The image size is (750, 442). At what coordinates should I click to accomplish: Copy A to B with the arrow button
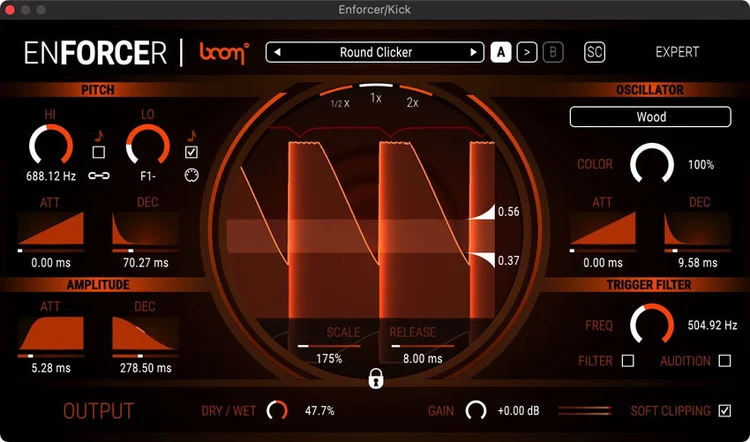coord(527,53)
